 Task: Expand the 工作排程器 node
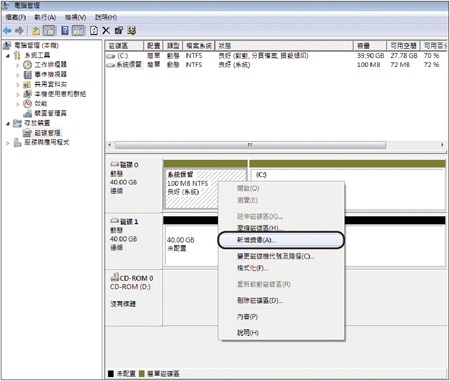[18, 65]
